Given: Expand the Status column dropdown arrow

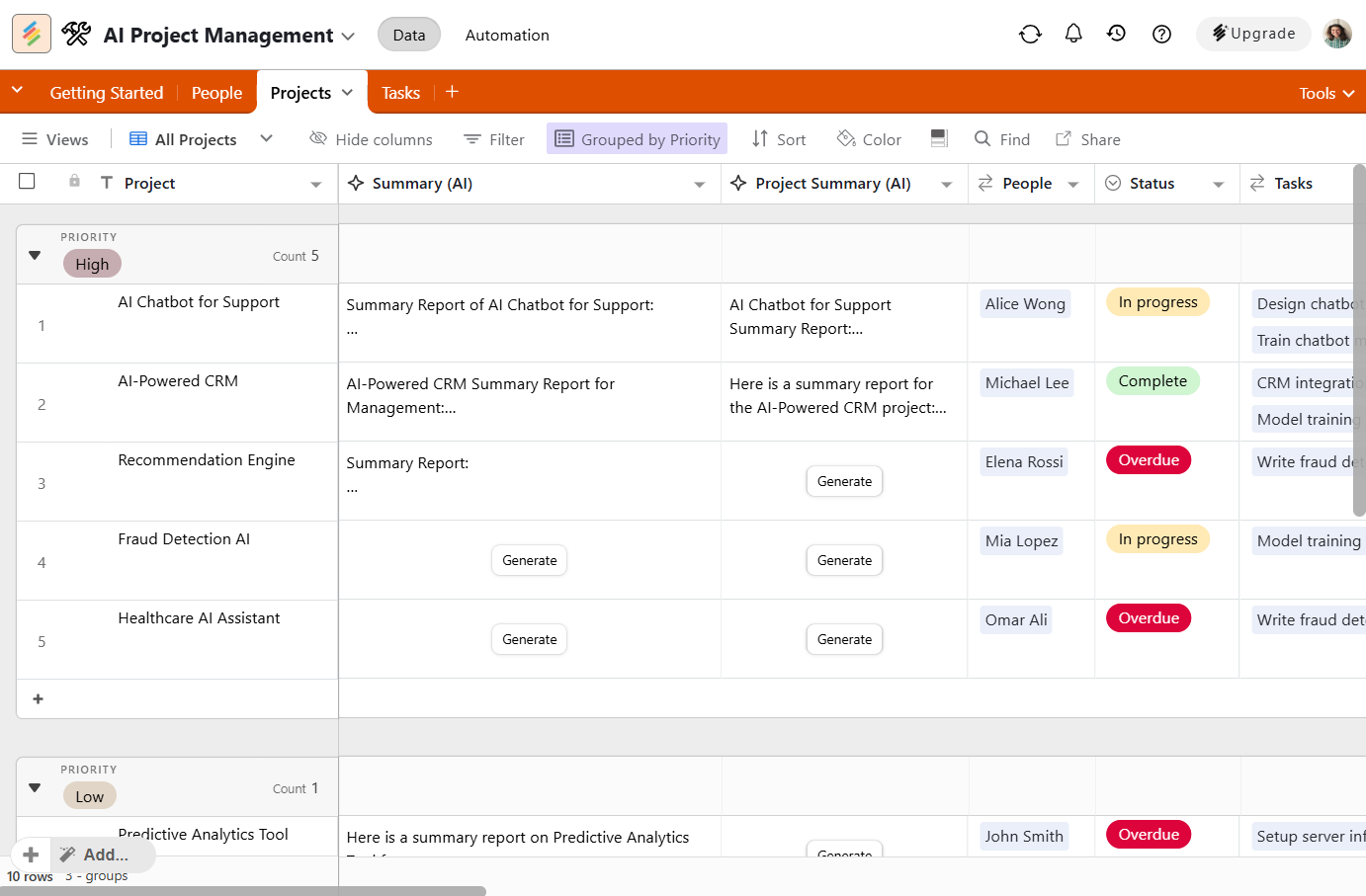Looking at the screenshot, I should coord(1218,185).
